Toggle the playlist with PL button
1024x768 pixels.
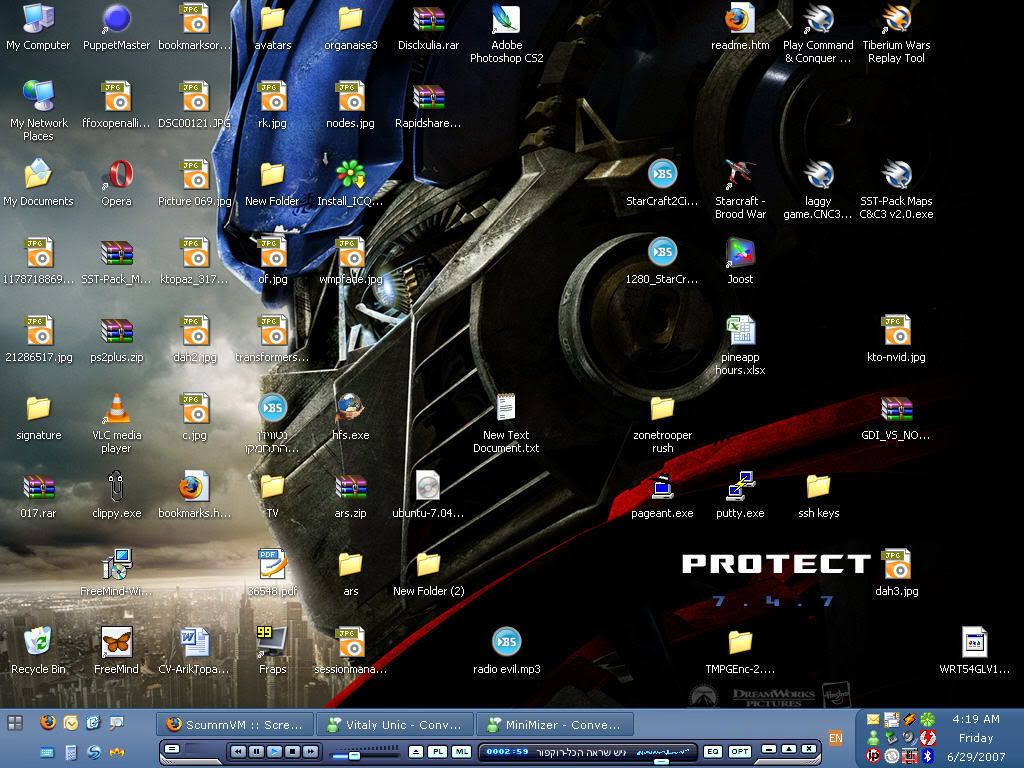point(438,752)
